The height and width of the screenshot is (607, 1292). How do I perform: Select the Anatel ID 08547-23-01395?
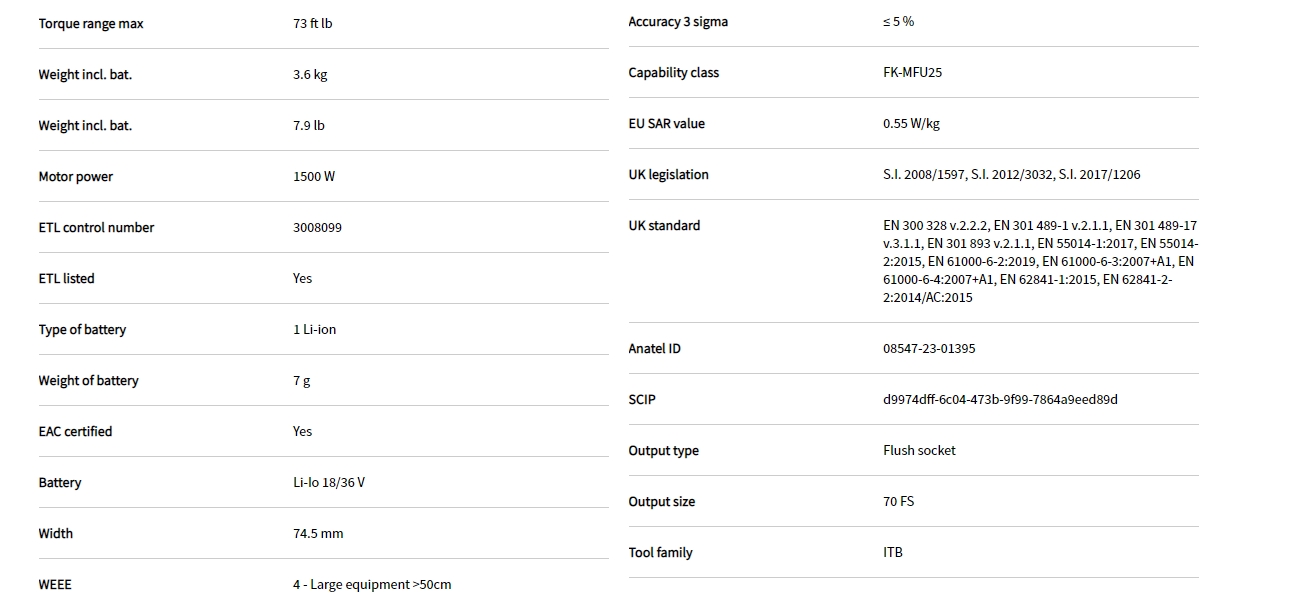click(929, 349)
